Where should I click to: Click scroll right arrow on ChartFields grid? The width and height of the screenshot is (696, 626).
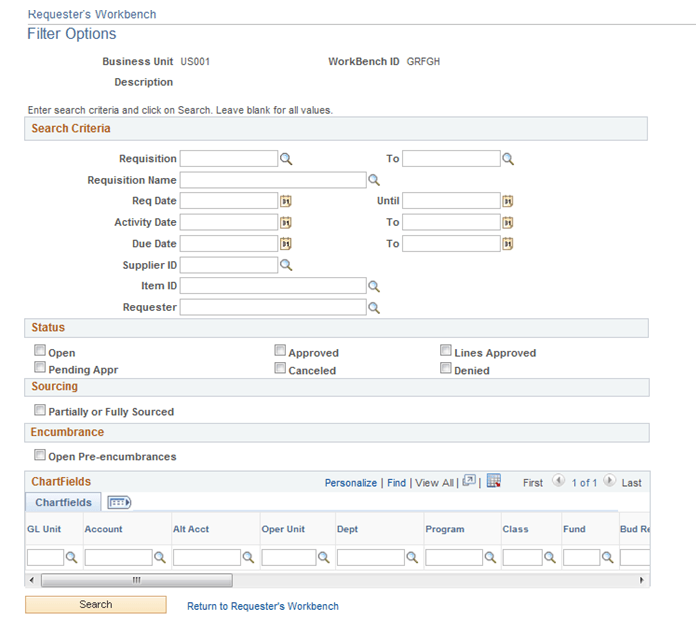(641, 580)
